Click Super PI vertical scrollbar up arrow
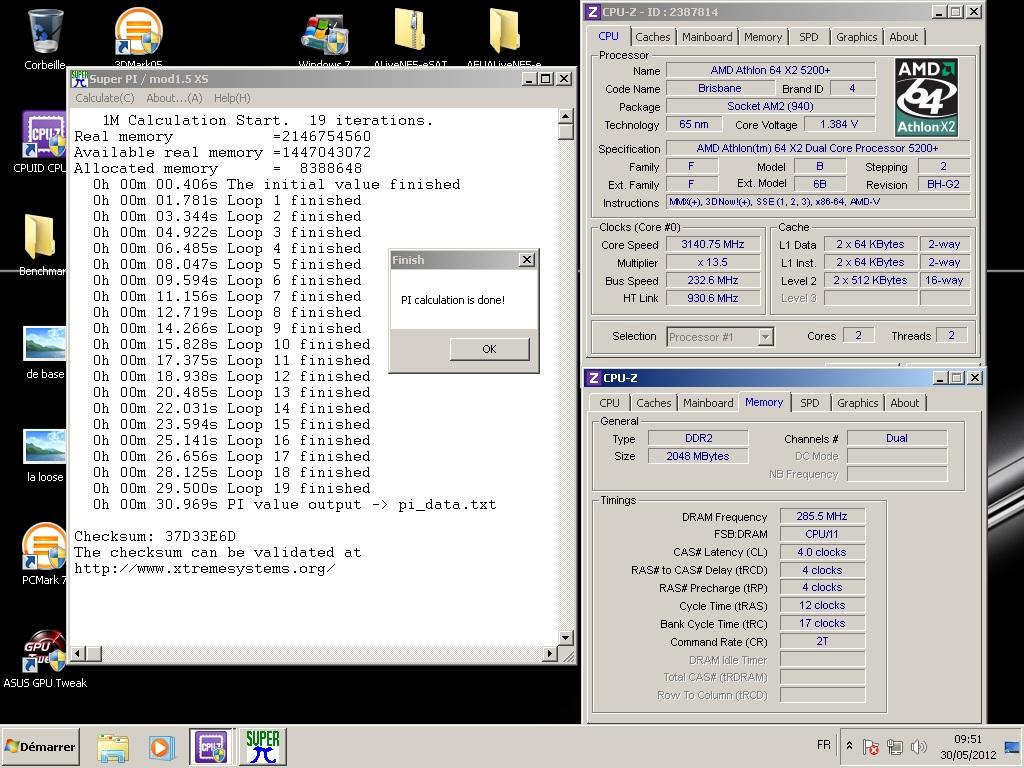Viewport: 1024px width, 768px height. click(566, 116)
